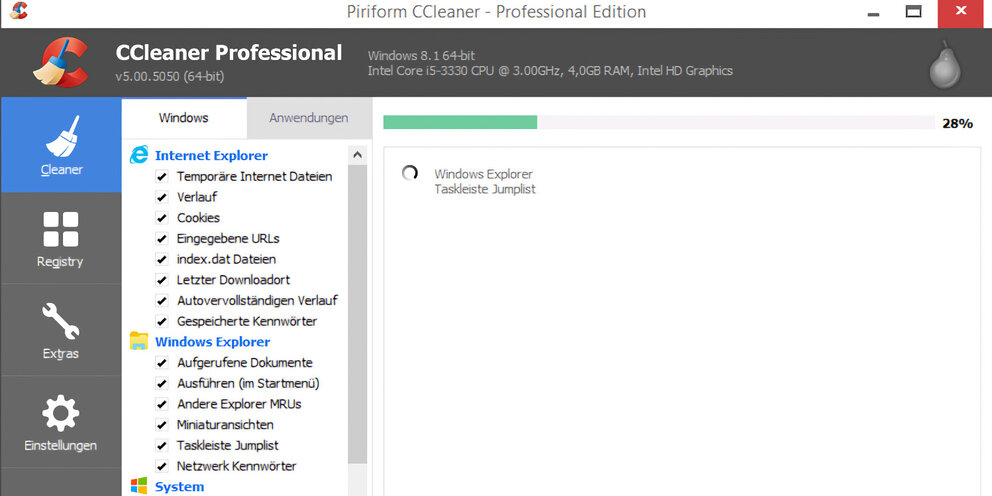Click the scroll up arrow in list
The image size is (992, 496).
357,154
